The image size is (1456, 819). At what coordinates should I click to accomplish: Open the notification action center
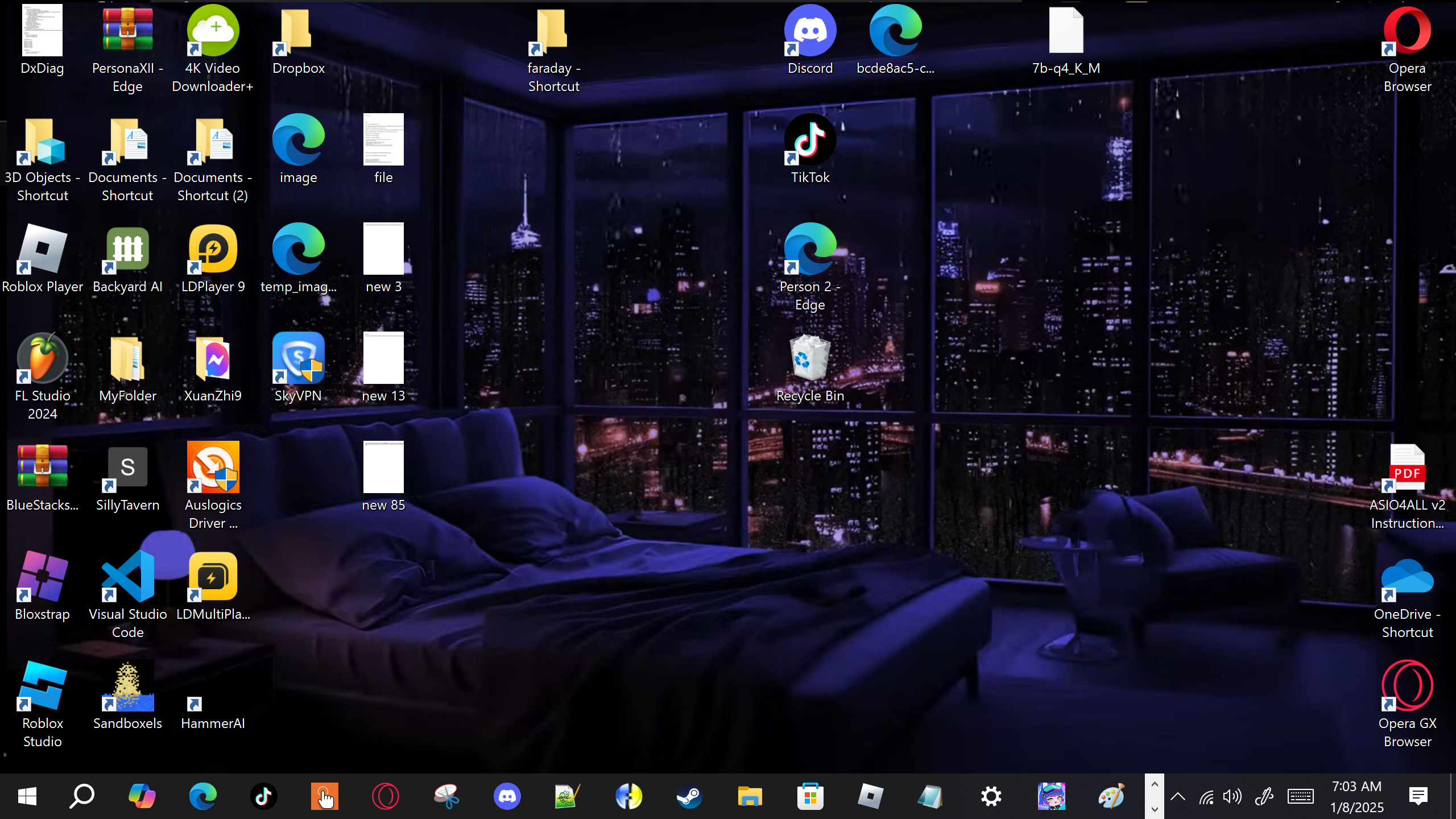pos(1418,796)
